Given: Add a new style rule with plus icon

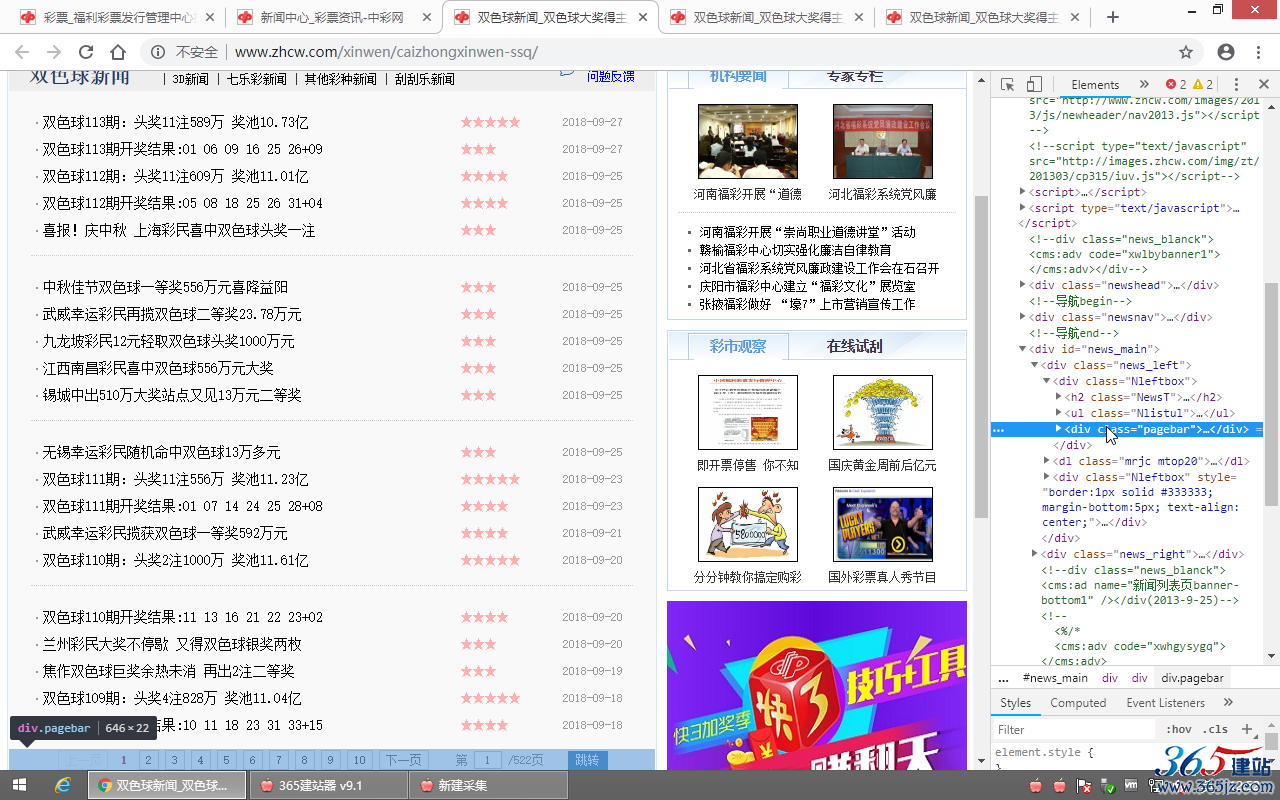Looking at the screenshot, I should 1246,729.
